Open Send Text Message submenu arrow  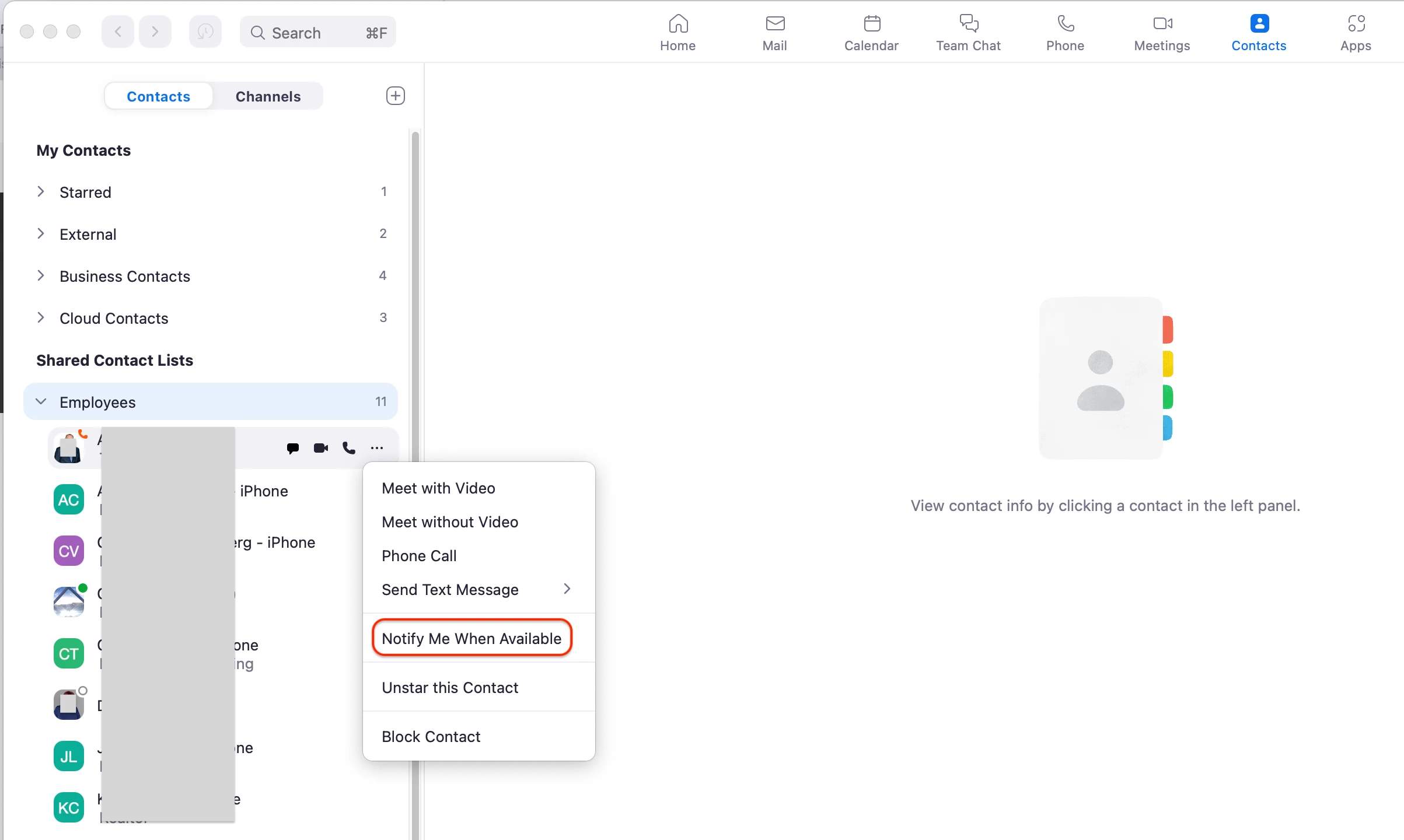tap(567, 589)
